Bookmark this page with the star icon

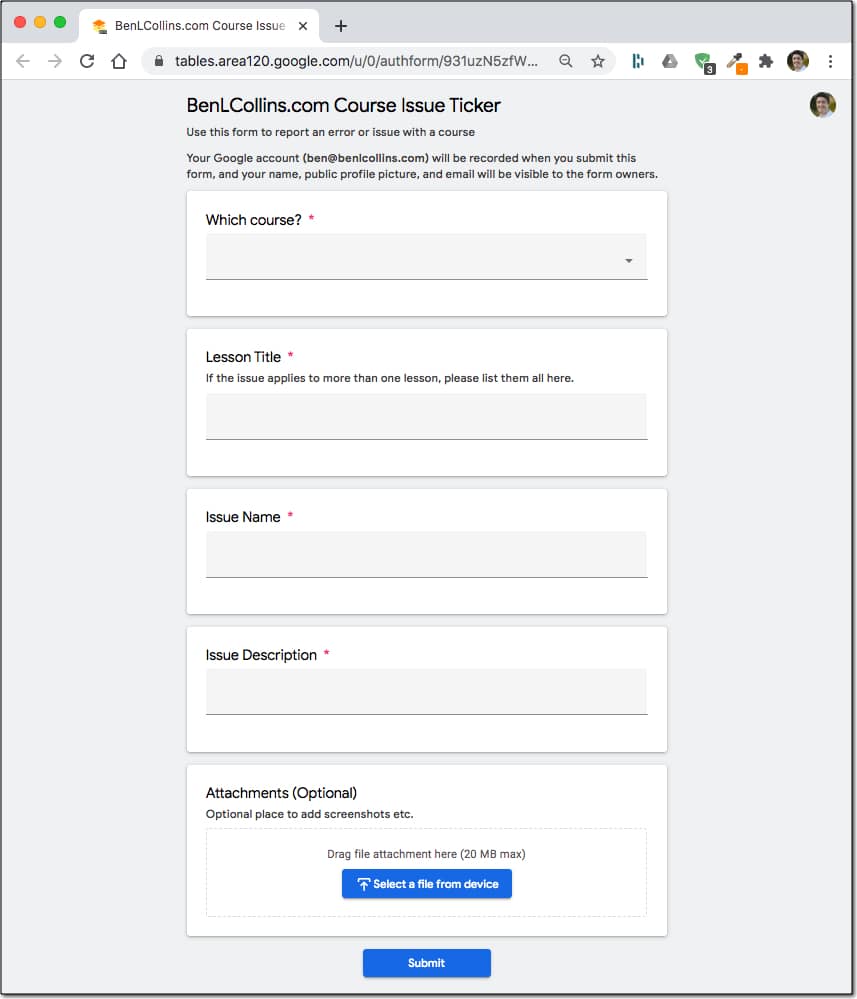(598, 61)
